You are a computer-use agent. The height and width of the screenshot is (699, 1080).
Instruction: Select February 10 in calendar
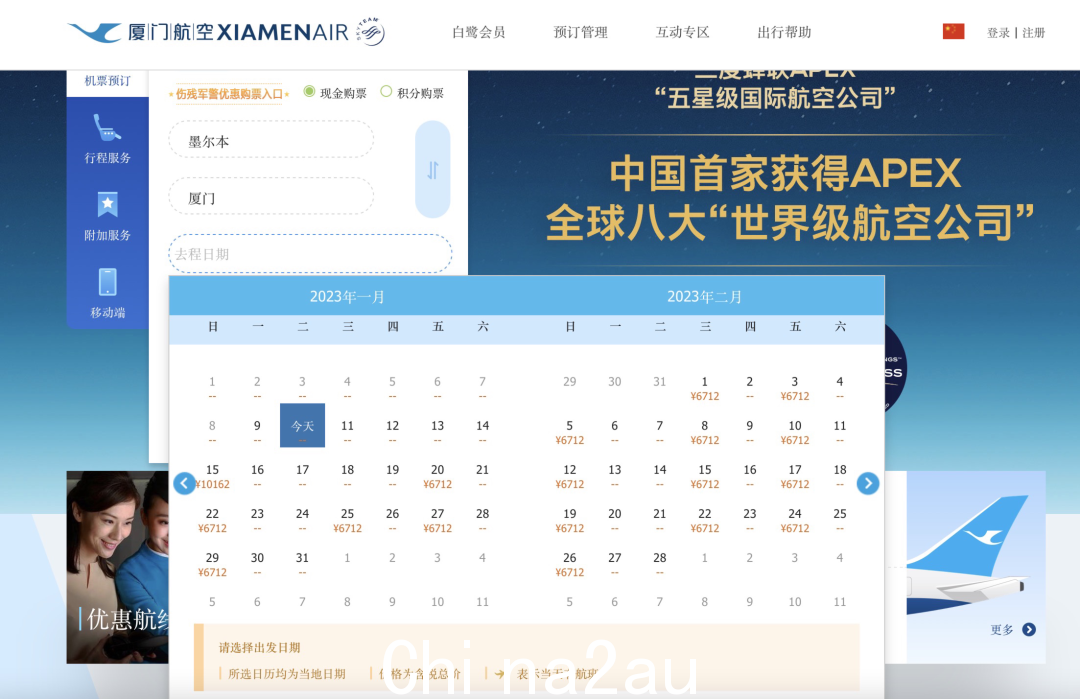point(795,432)
